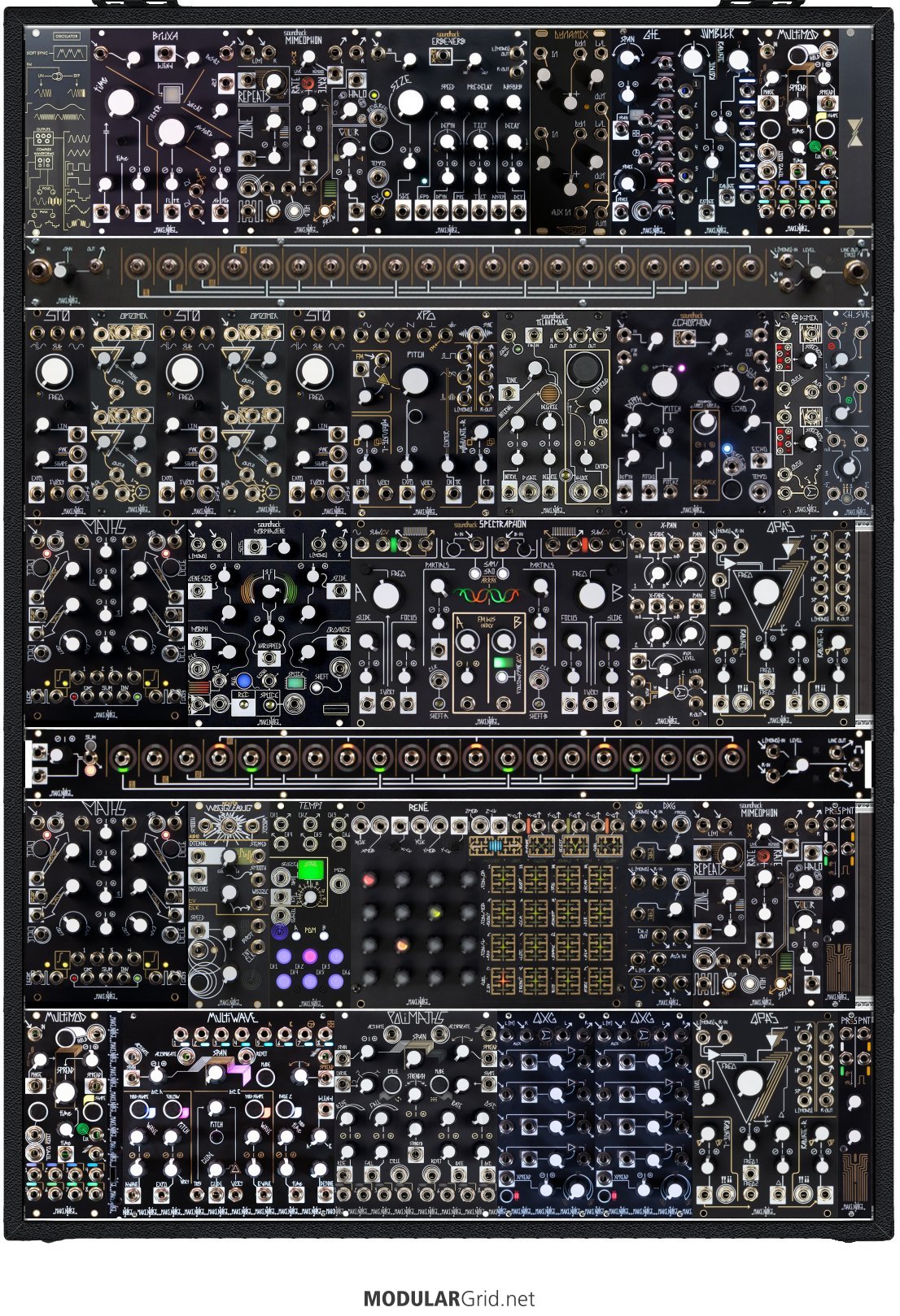Screen dimensions: 900x1316
Task: Adjust the Span knob on Multiwave
Action: [x=217, y=1074]
